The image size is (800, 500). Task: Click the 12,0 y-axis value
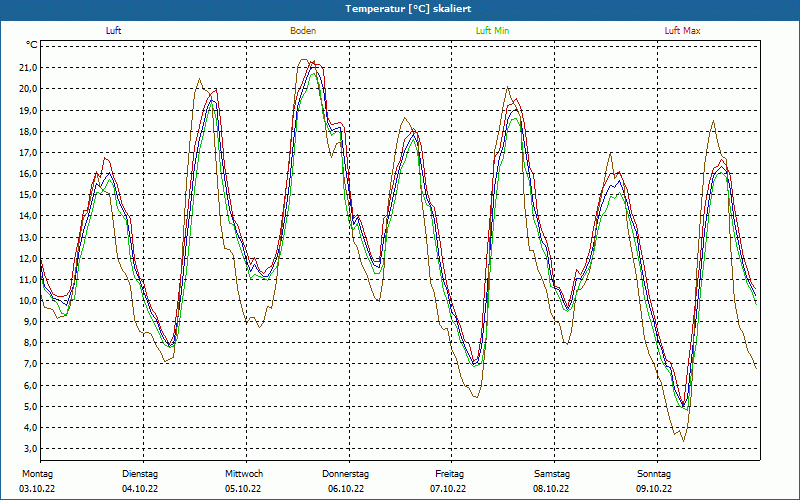tap(28, 258)
